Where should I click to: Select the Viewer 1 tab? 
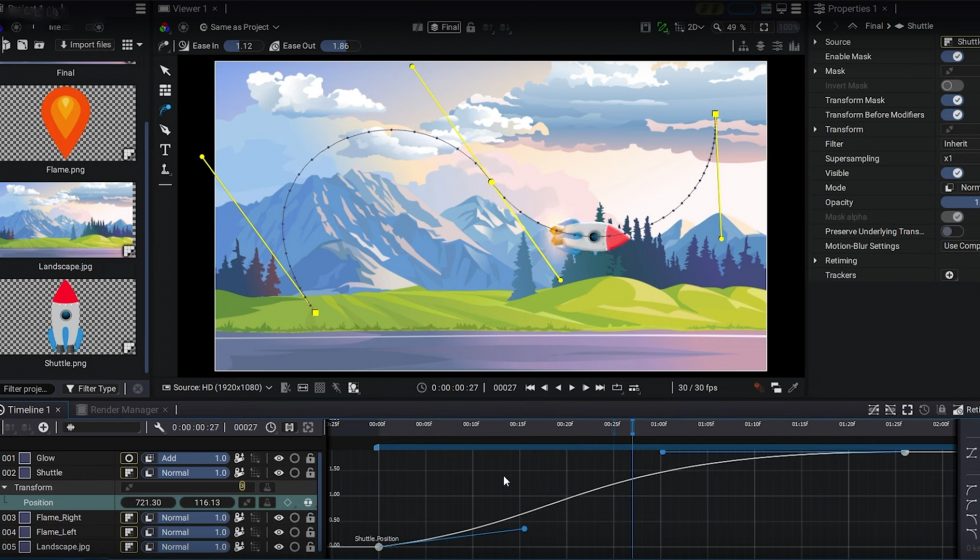(189, 9)
